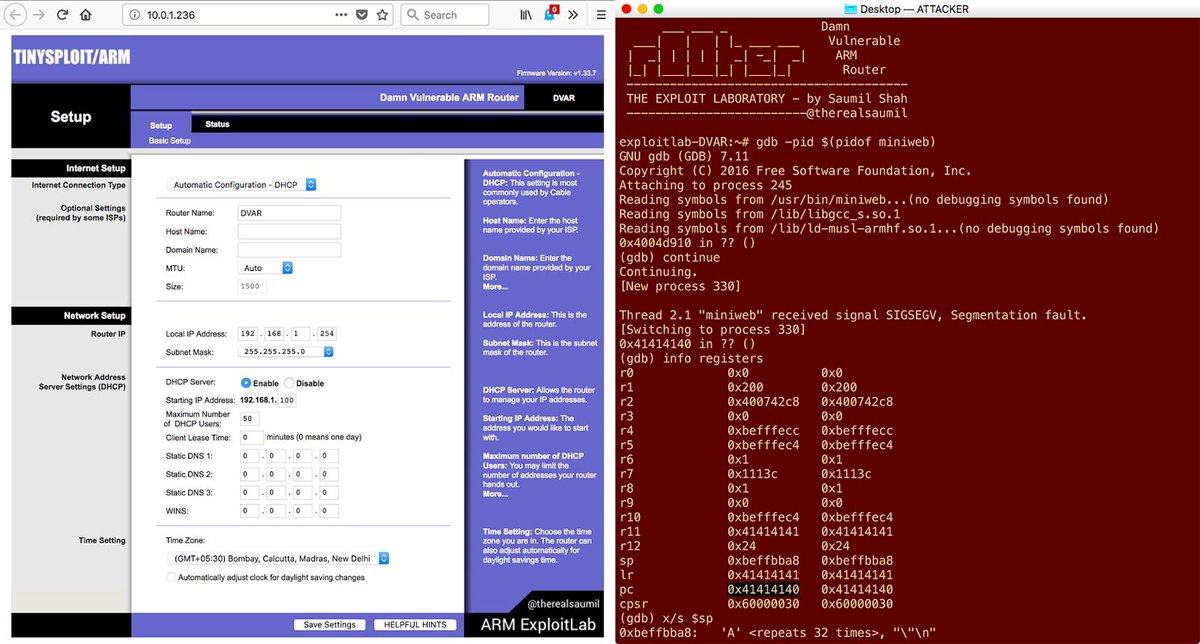Edit first octet of Static DNS 1
The height and width of the screenshot is (644, 1200).
click(251, 456)
